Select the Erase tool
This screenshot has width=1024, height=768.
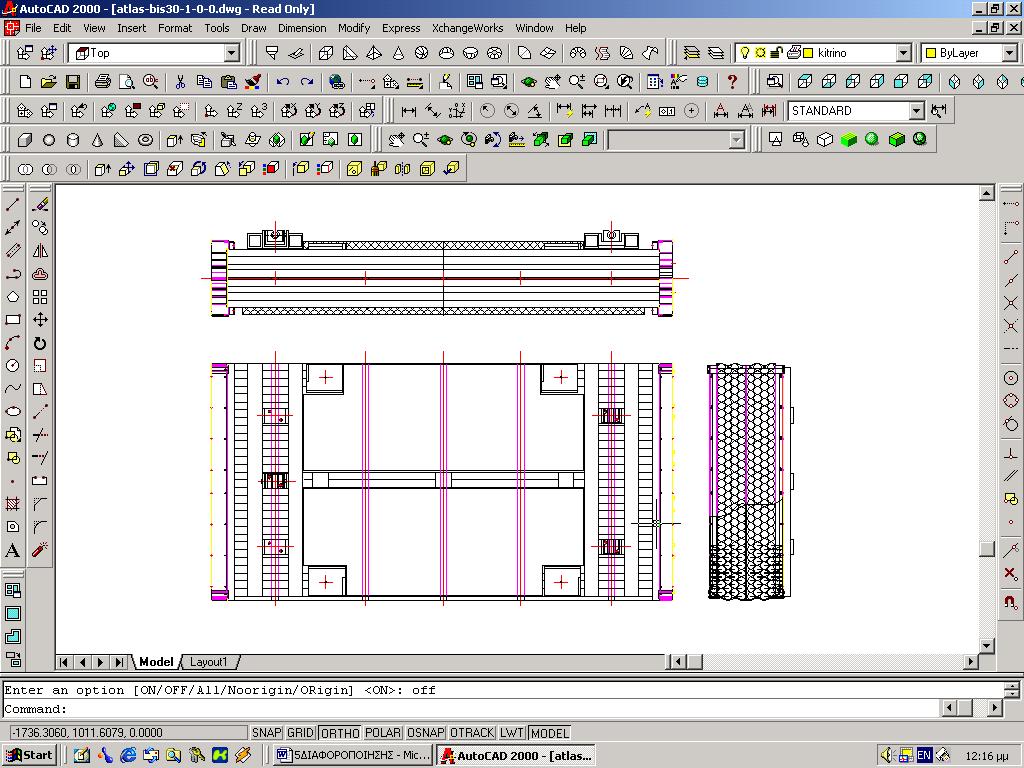point(40,204)
